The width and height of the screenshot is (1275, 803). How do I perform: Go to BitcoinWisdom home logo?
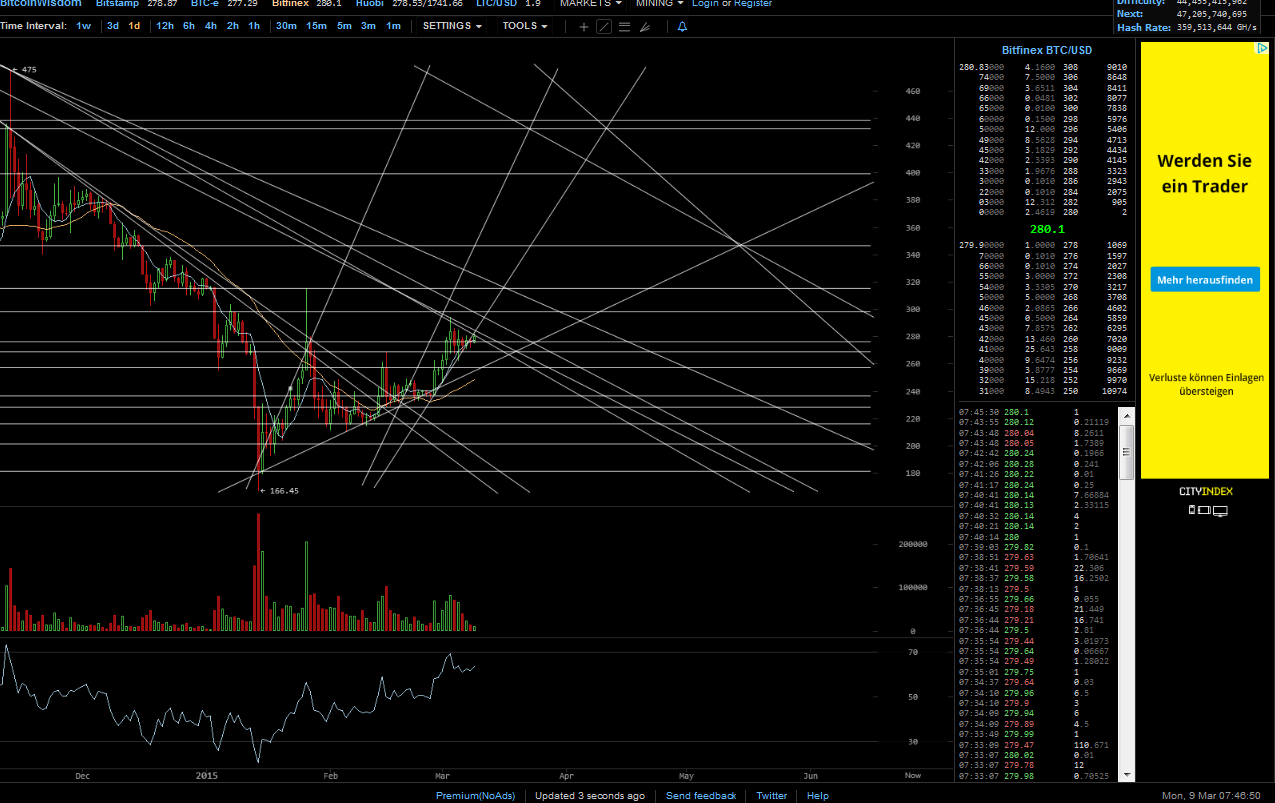tap(41, 4)
